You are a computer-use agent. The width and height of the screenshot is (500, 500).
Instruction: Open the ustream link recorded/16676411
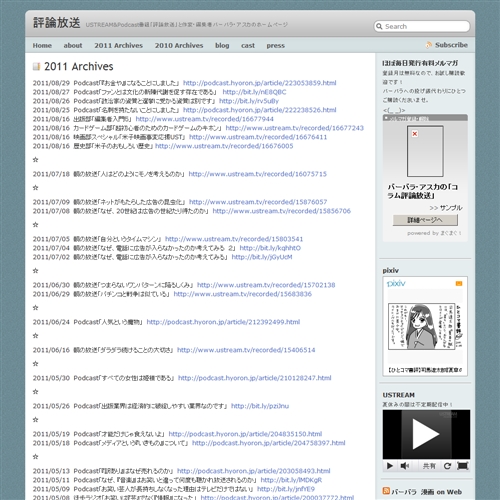(x=258, y=137)
